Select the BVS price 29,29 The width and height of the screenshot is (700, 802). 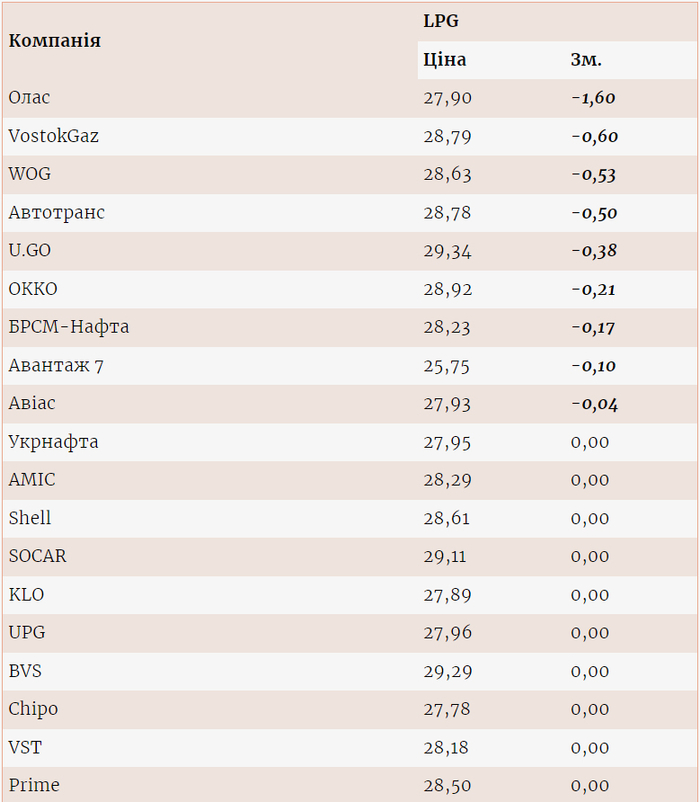pyautogui.click(x=446, y=671)
